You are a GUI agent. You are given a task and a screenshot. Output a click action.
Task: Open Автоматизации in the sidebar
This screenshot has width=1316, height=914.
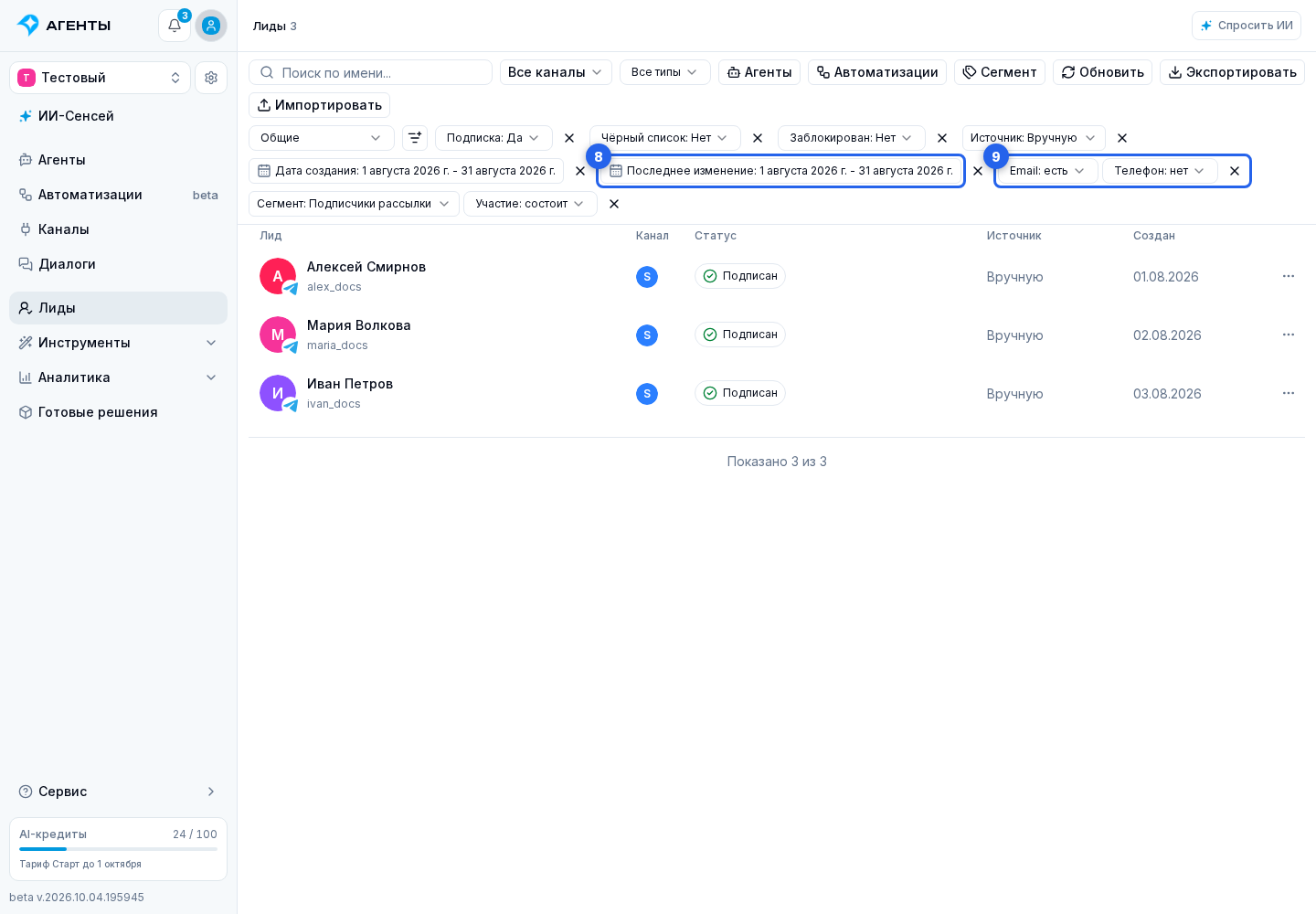119,195
